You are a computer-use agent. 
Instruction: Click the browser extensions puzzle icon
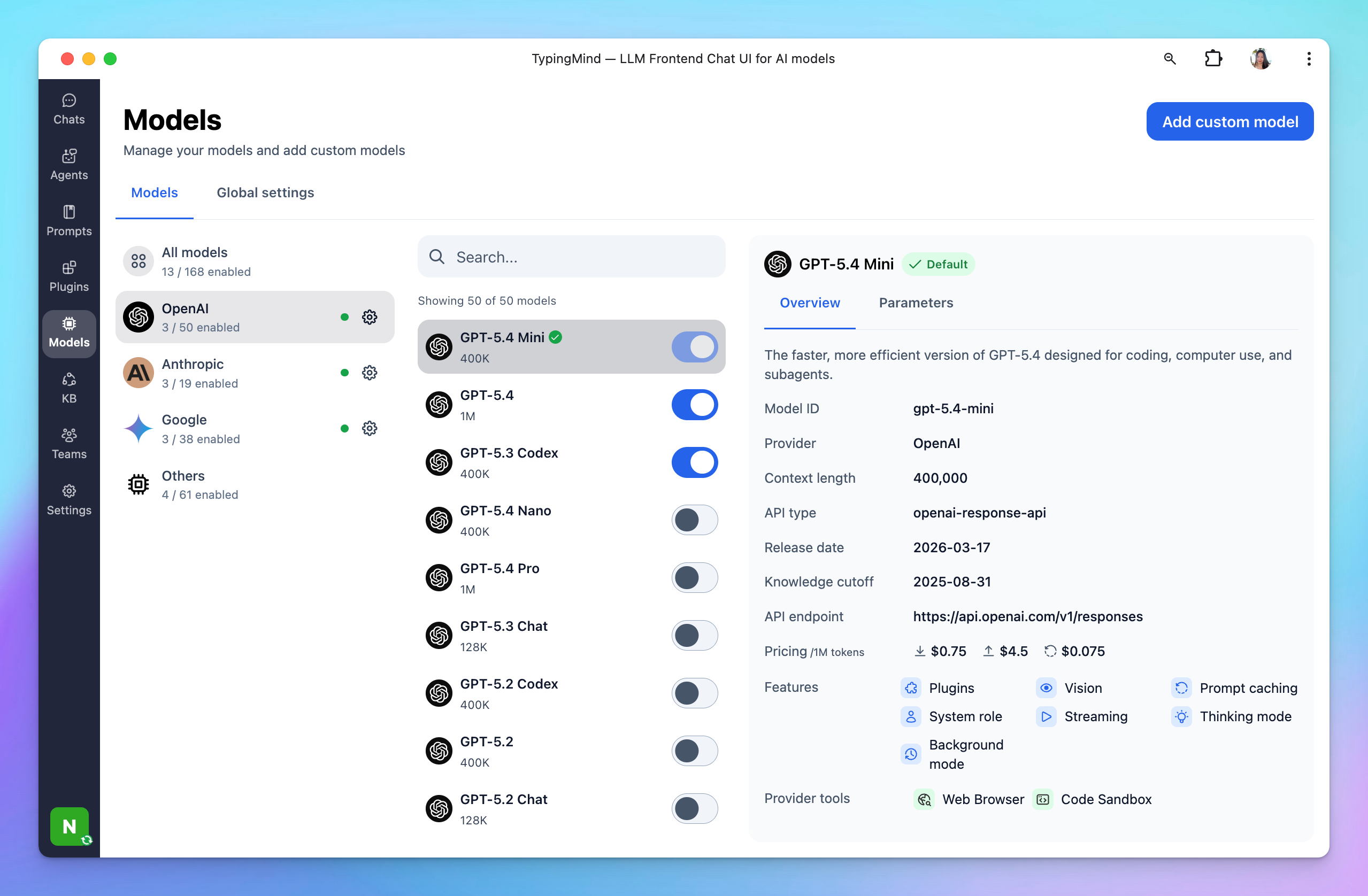coord(1213,59)
